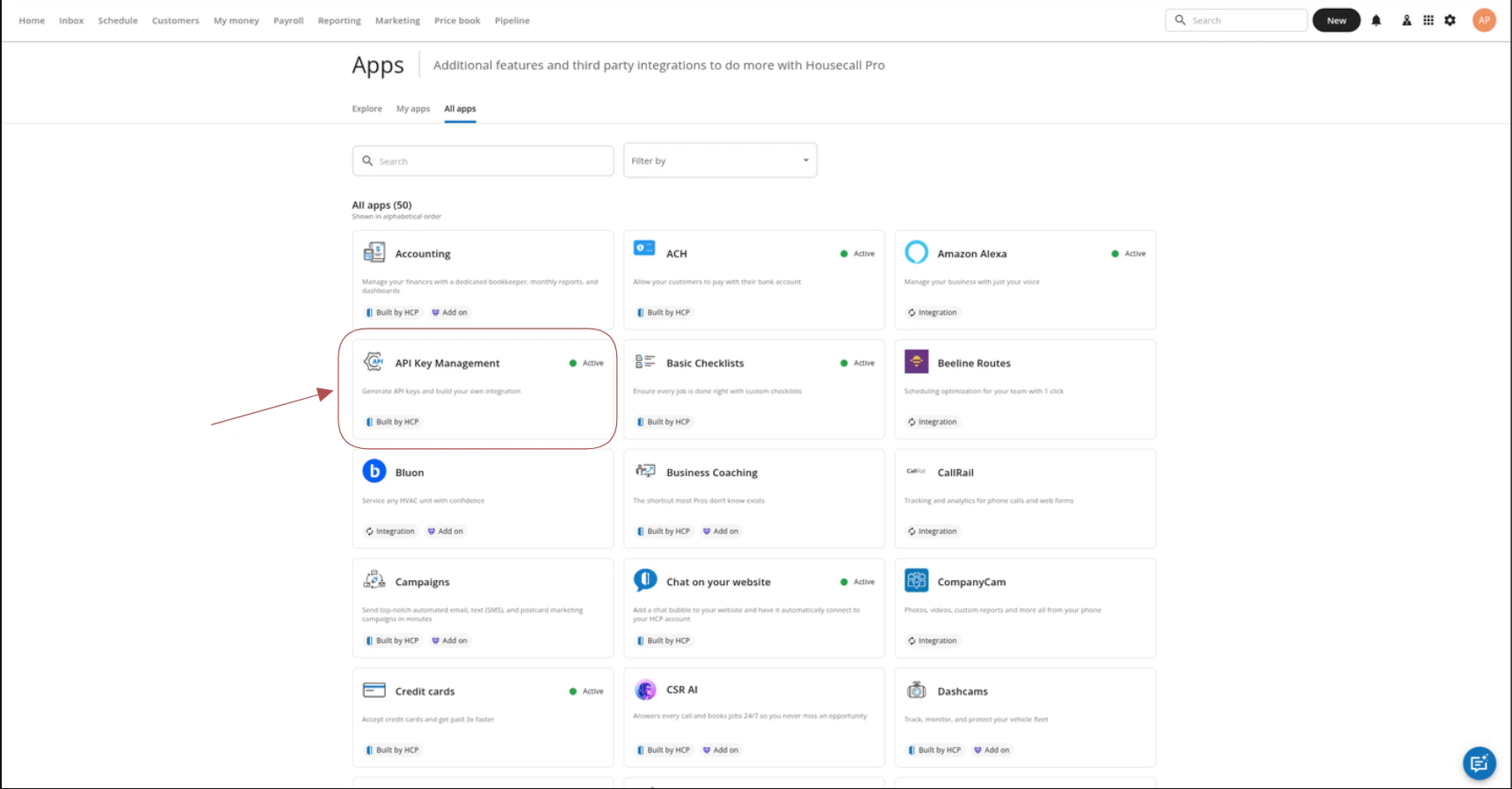Click the Add on tag on Bluon
The image size is (1512, 789).
click(x=445, y=531)
